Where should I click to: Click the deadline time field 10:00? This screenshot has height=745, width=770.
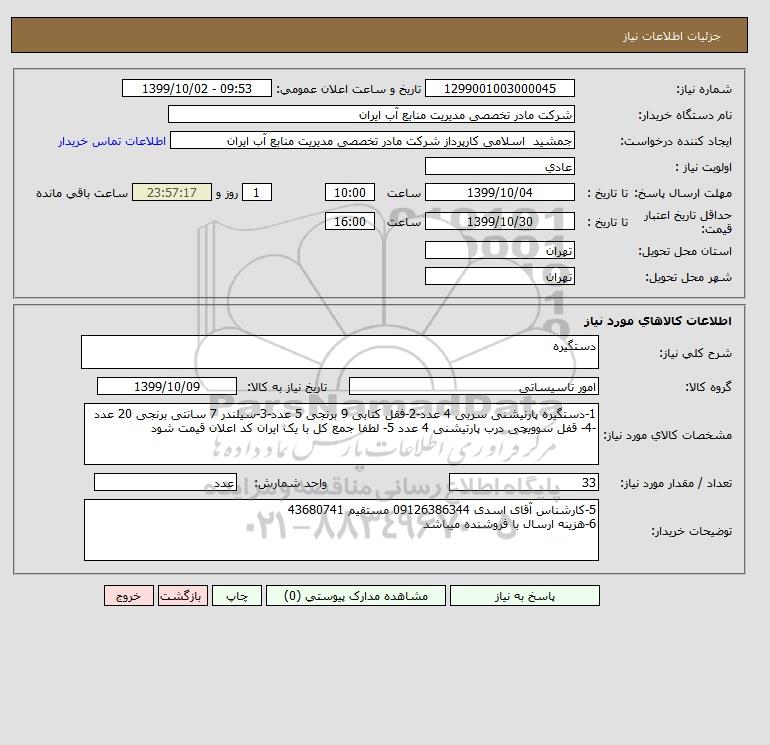point(350,193)
